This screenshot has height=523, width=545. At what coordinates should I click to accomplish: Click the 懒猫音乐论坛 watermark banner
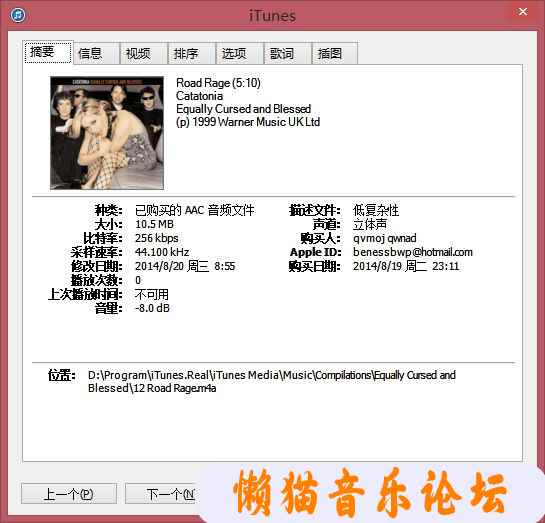[369, 493]
